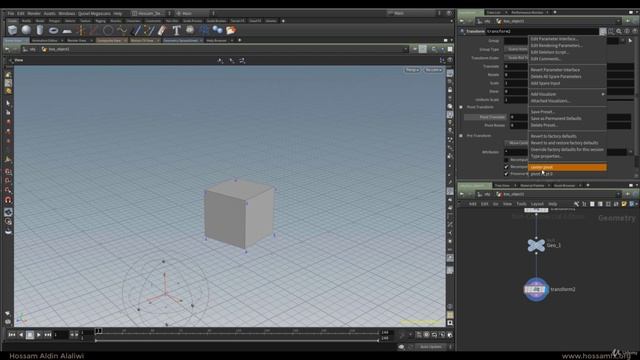
Task: Switch to Material Palette tab
Action: (x=532, y=186)
